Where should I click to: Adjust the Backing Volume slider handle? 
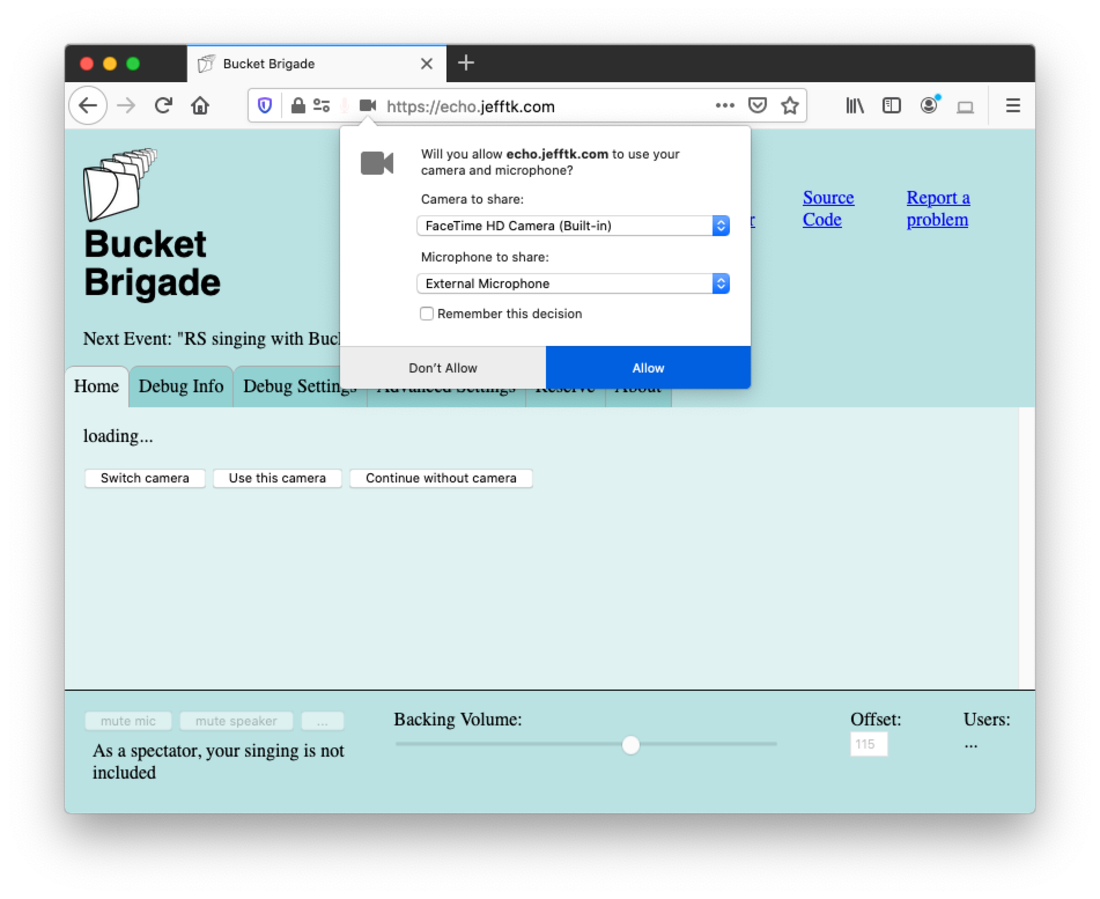(x=631, y=745)
